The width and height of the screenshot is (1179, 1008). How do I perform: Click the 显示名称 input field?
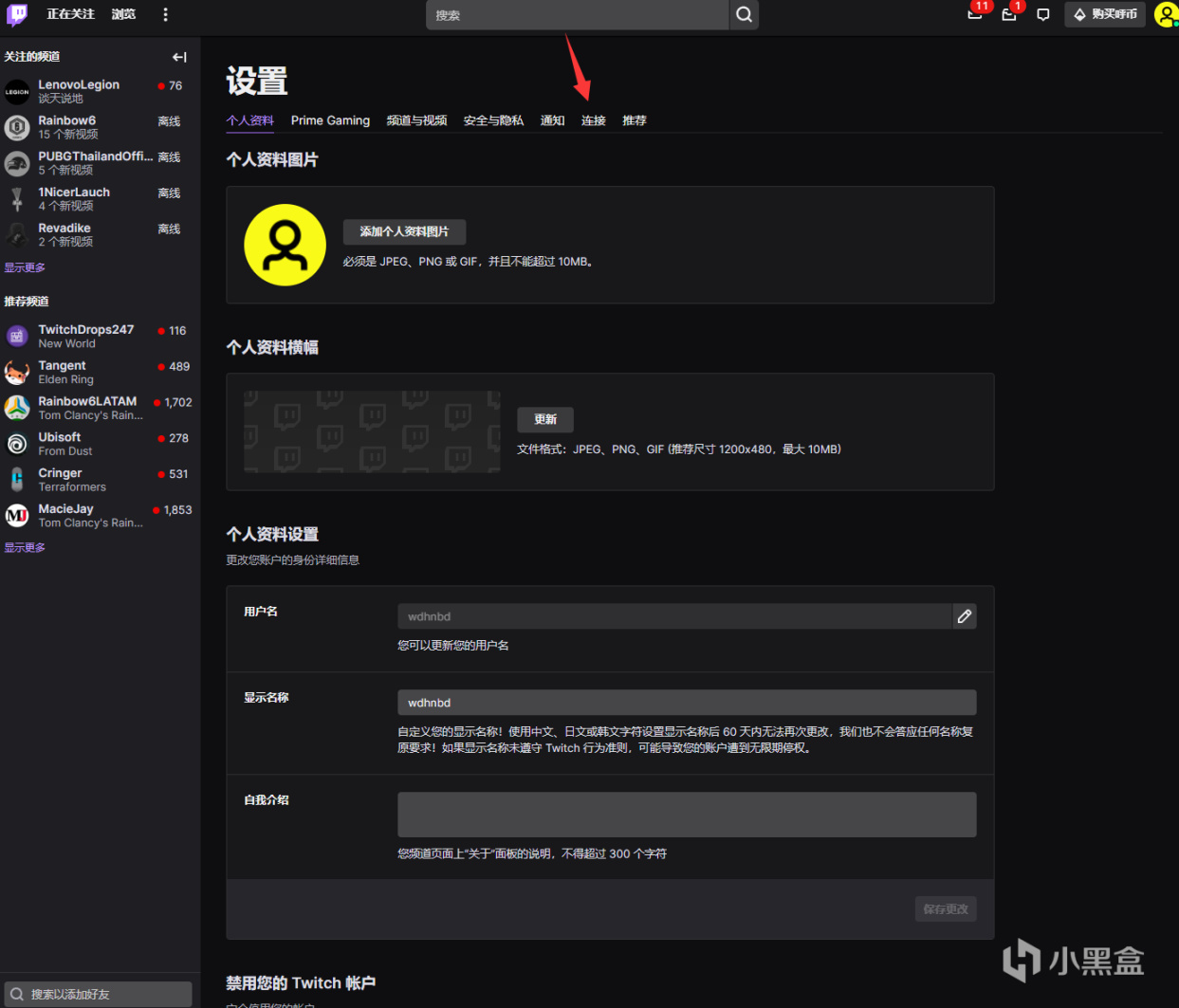687,703
